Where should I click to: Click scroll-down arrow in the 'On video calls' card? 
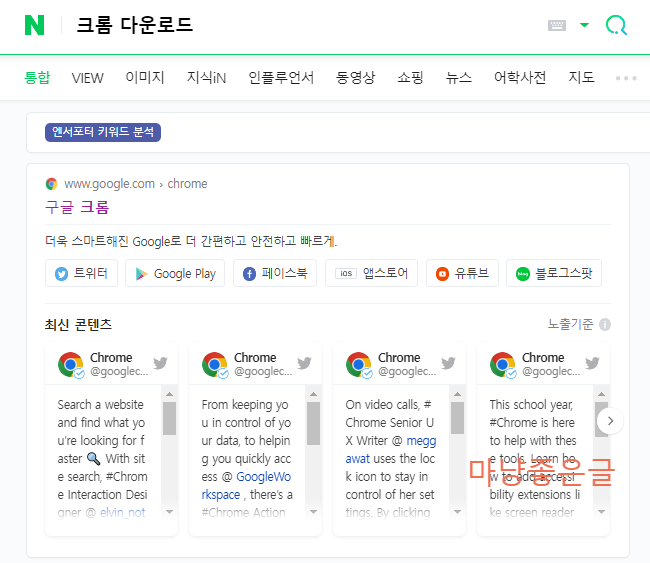457,512
